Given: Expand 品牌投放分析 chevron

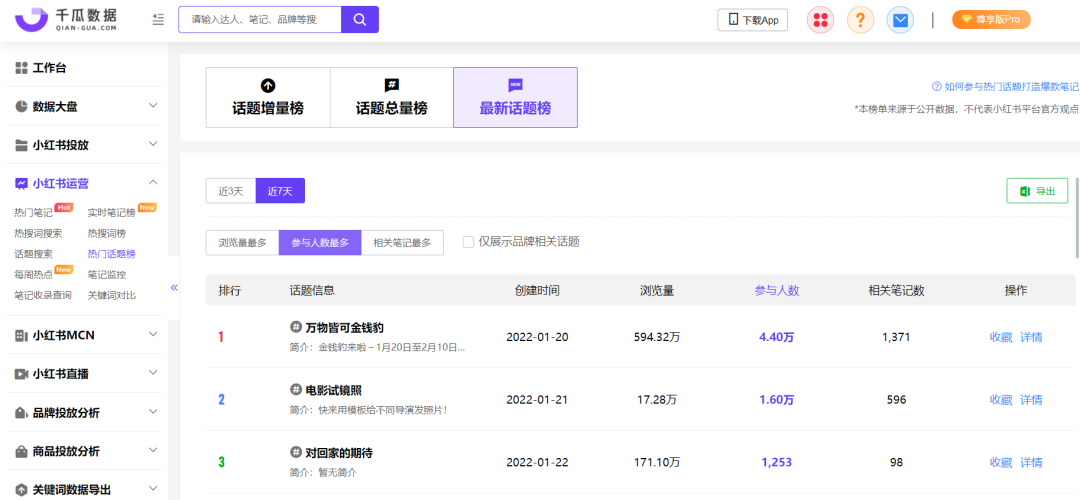Looking at the screenshot, I should tap(153, 412).
